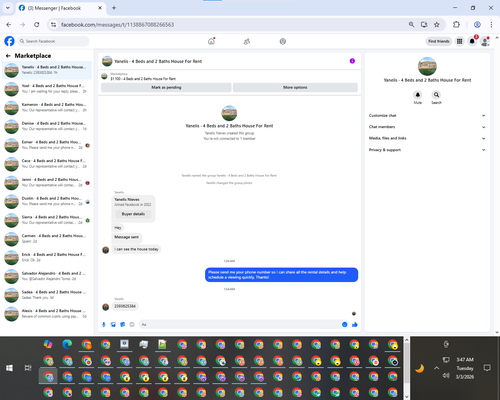Launch Microsoft Edge from the taskbar
The width and height of the screenshot is (500, 400).
[x=67, y=344]
